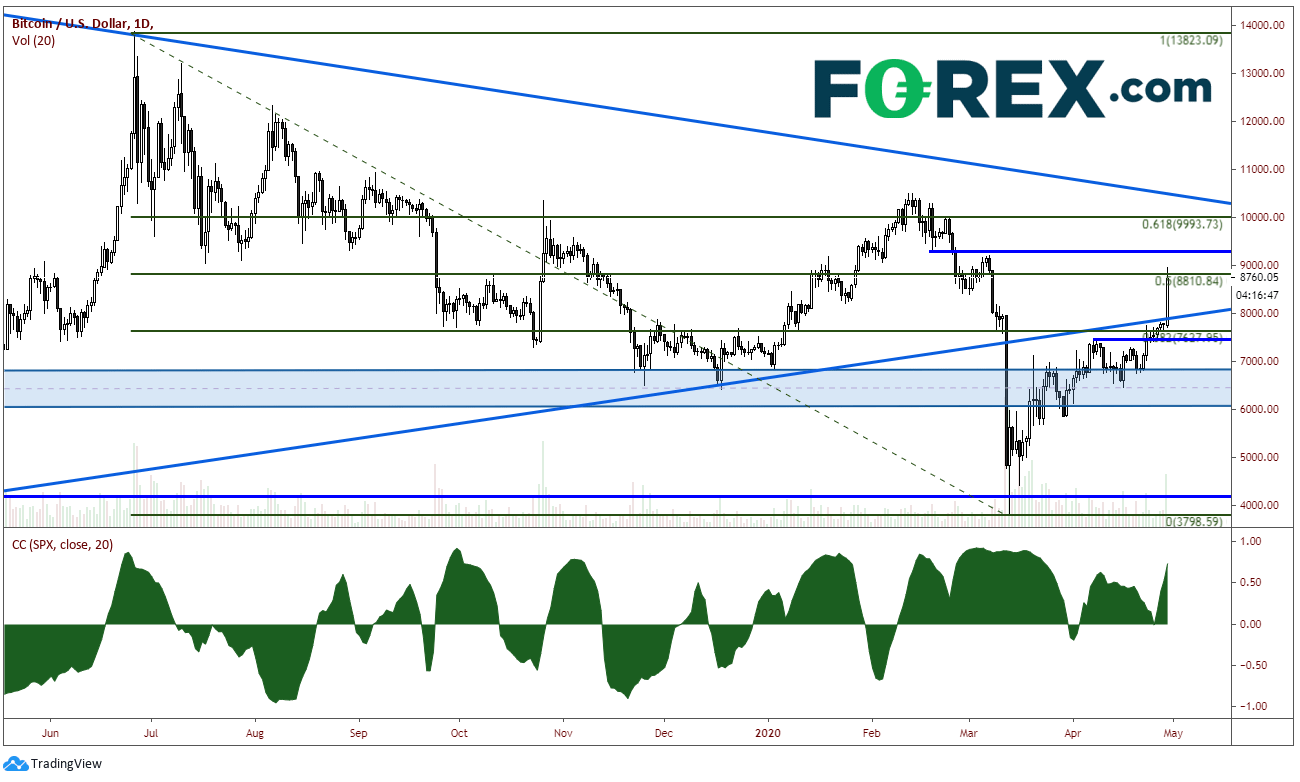Screen dimensions: 1300x782
Task: Click the 0(3798.59) Fibonacci label
Action: coord(1192,522)
